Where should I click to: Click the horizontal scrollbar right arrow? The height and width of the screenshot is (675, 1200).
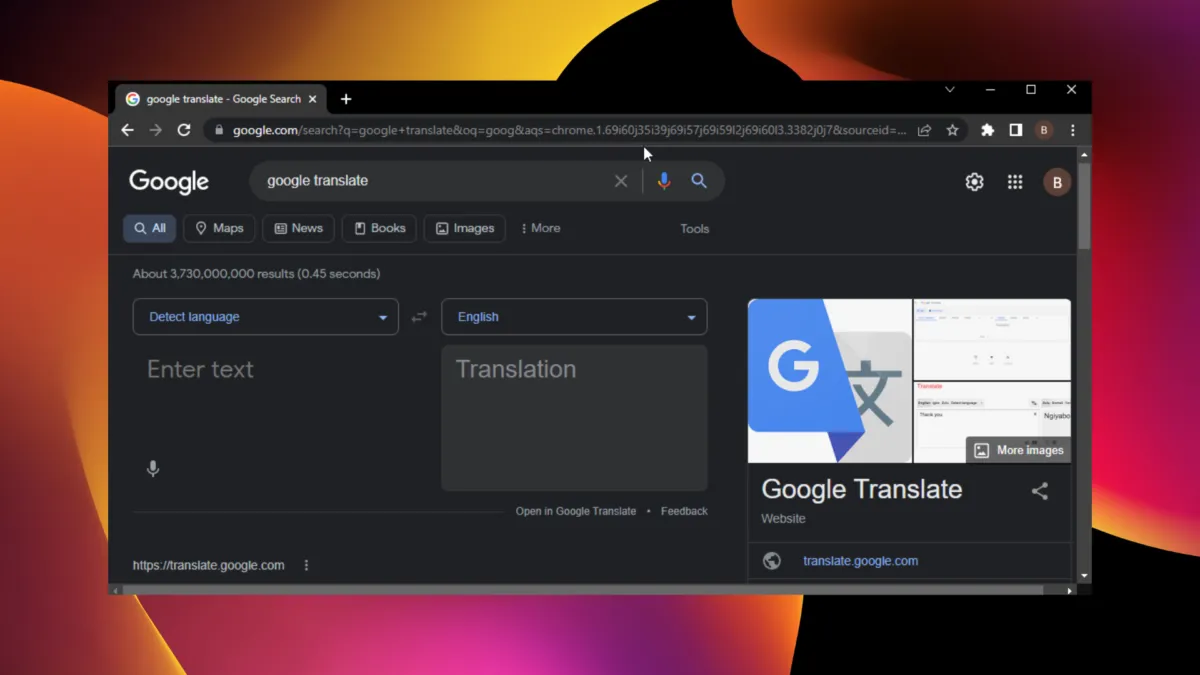(1070, 590)
